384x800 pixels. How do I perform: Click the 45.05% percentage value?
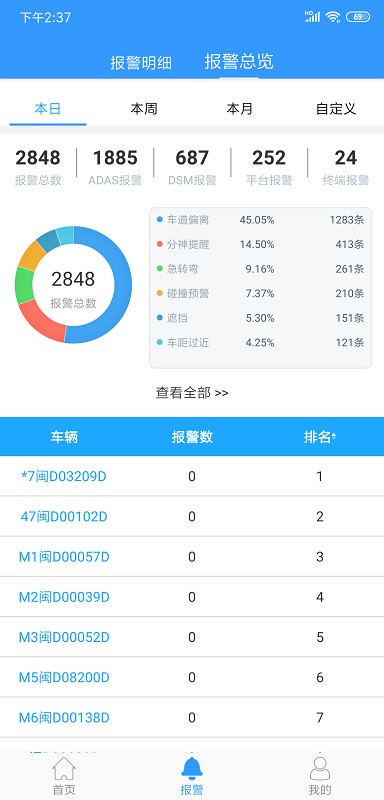tap(257, 220)
